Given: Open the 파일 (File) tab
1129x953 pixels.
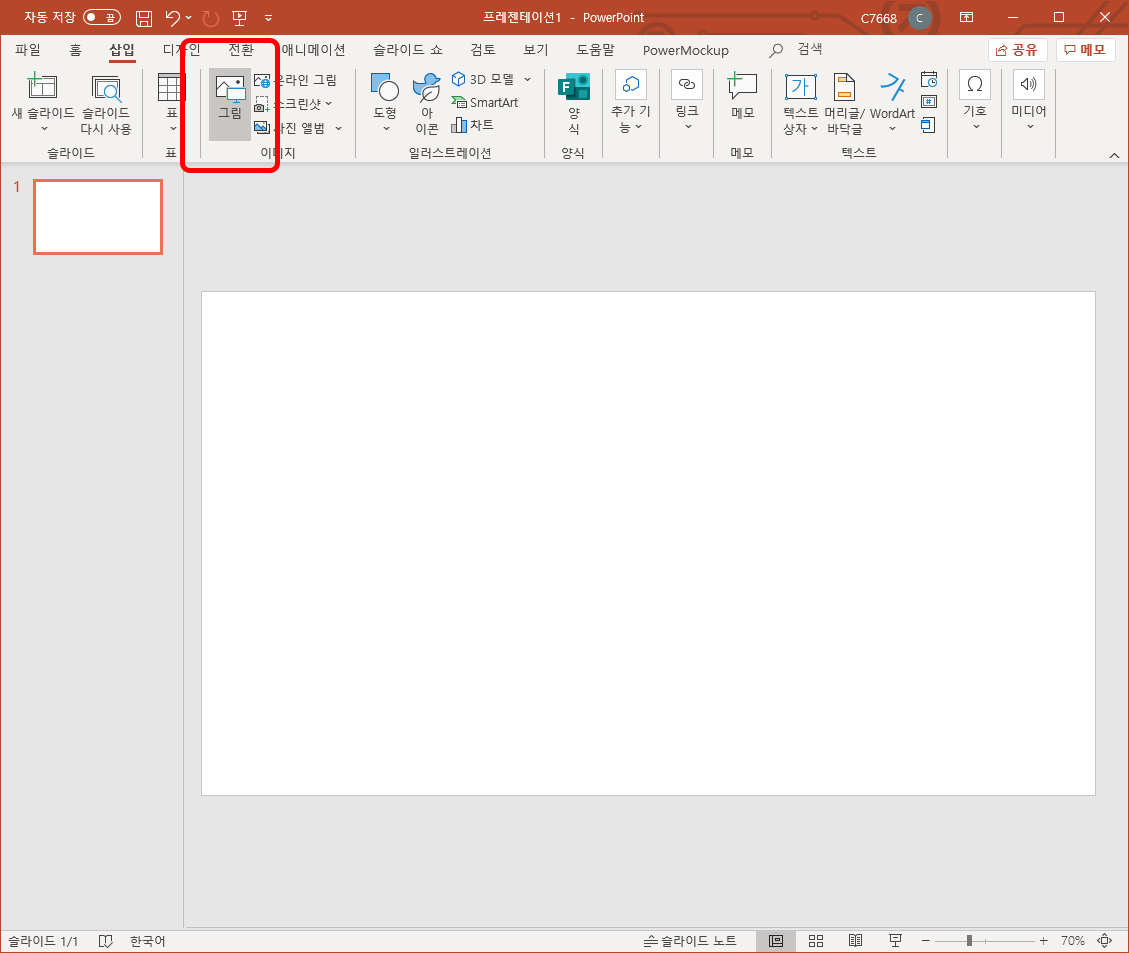Looking at the screenshot, I should coord(28,50).
